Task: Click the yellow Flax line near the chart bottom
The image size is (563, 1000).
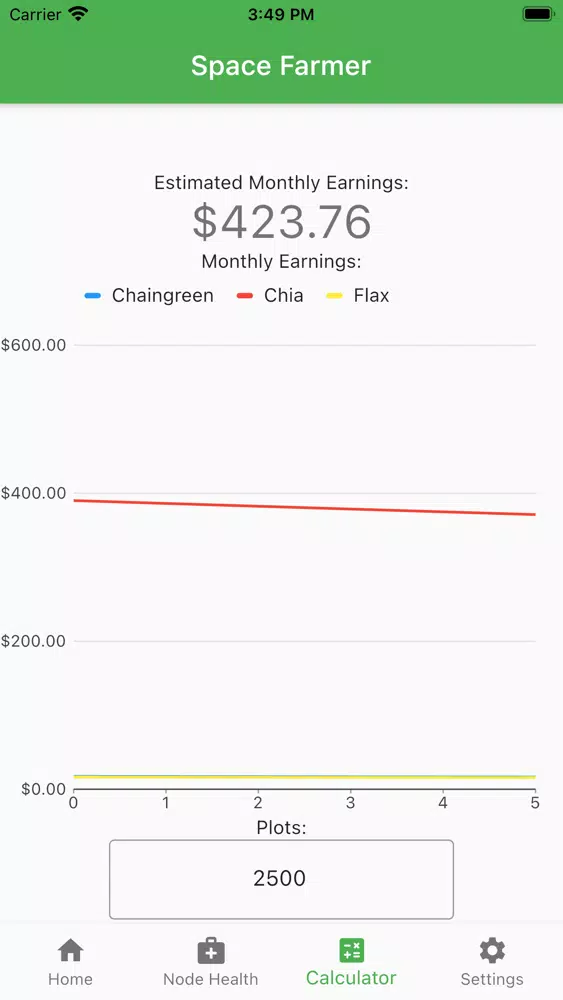Action: 305,777
